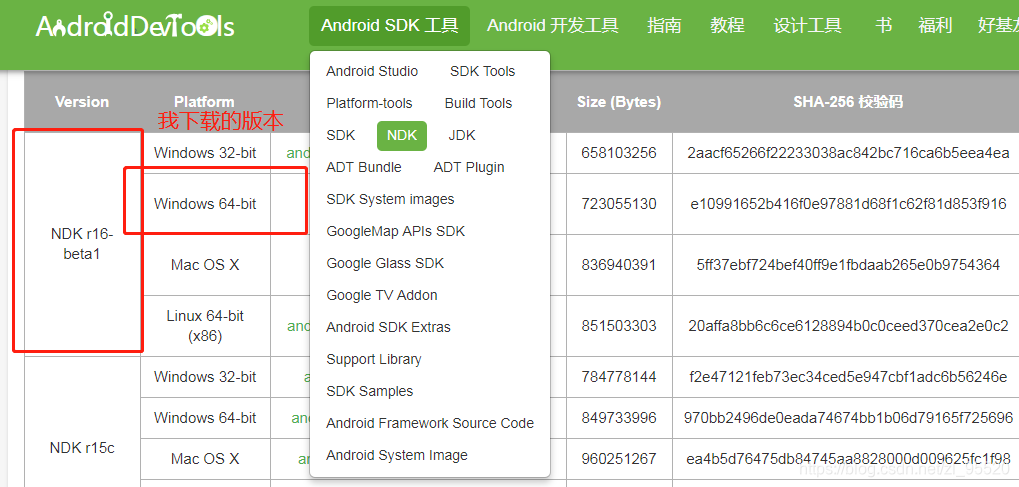Viewport: 1019px width, 487px height.
Task: Select ADT Bundle in the dropdown
Action: [x=363, y=167]
